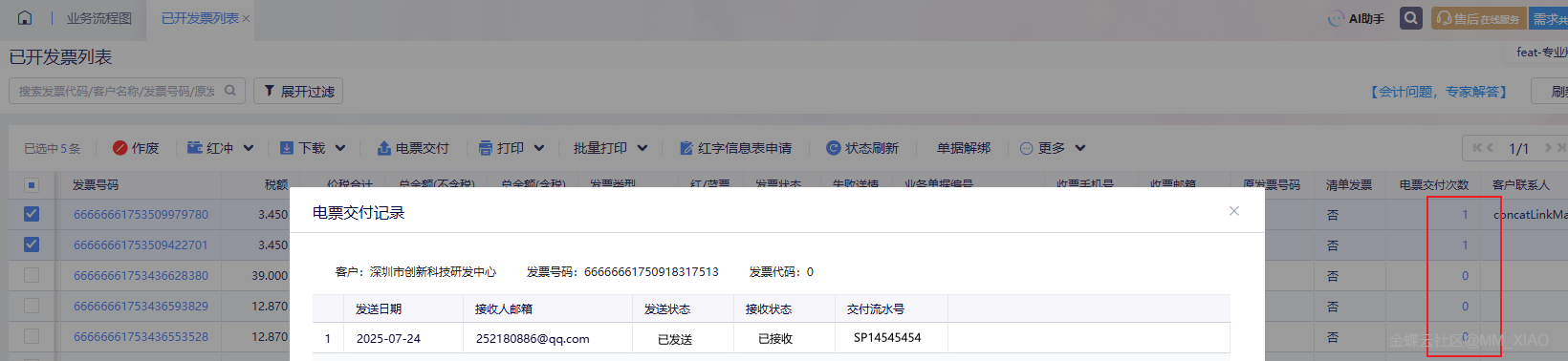Image resolution: width=1568 pixels, height=361 pixels.
Task: Open 售后在线服务 headset support
Action: coord(1478,18)
